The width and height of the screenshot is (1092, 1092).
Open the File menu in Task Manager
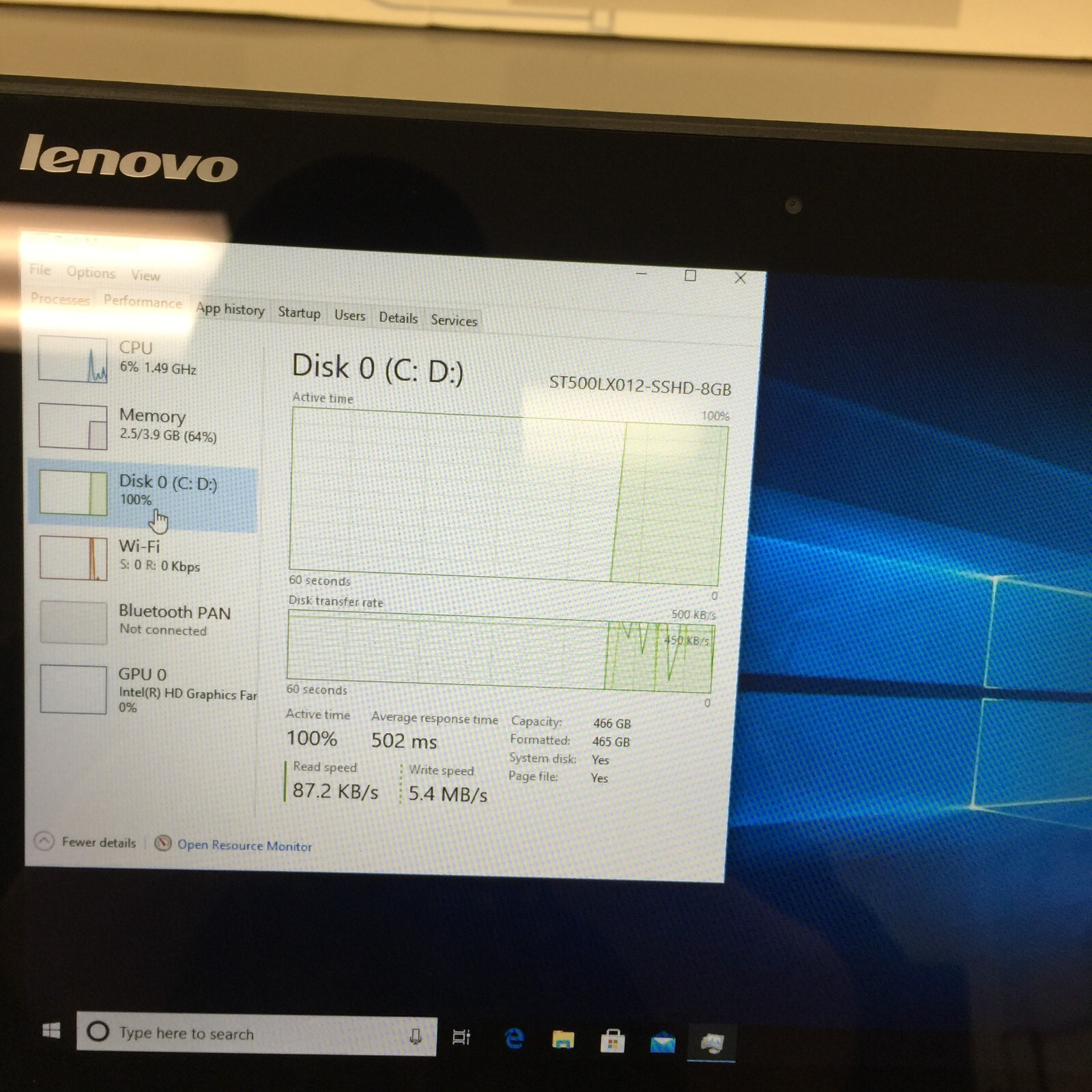click(x=40, y=270)
